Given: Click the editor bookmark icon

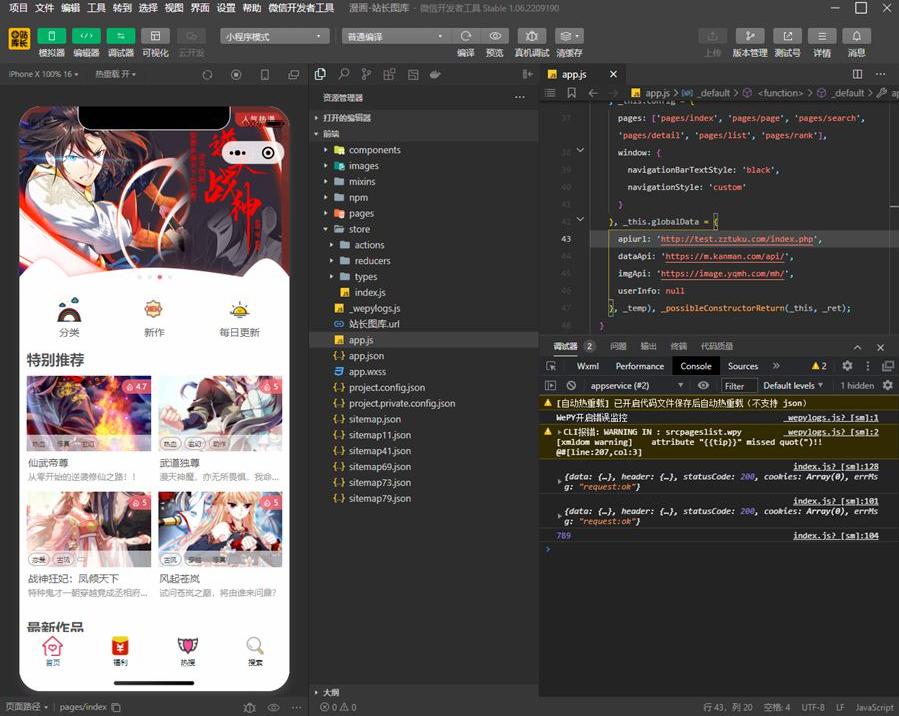Looking at the screenshot, I should point(572,93).
